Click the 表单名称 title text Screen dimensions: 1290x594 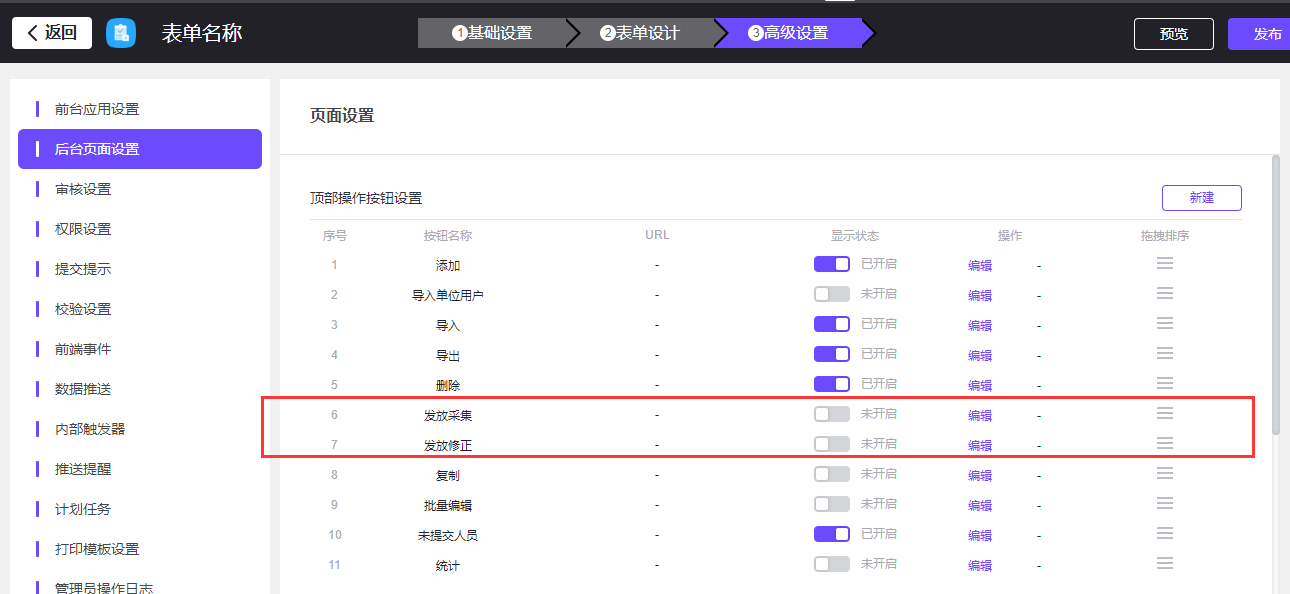(x=202, y=33)
